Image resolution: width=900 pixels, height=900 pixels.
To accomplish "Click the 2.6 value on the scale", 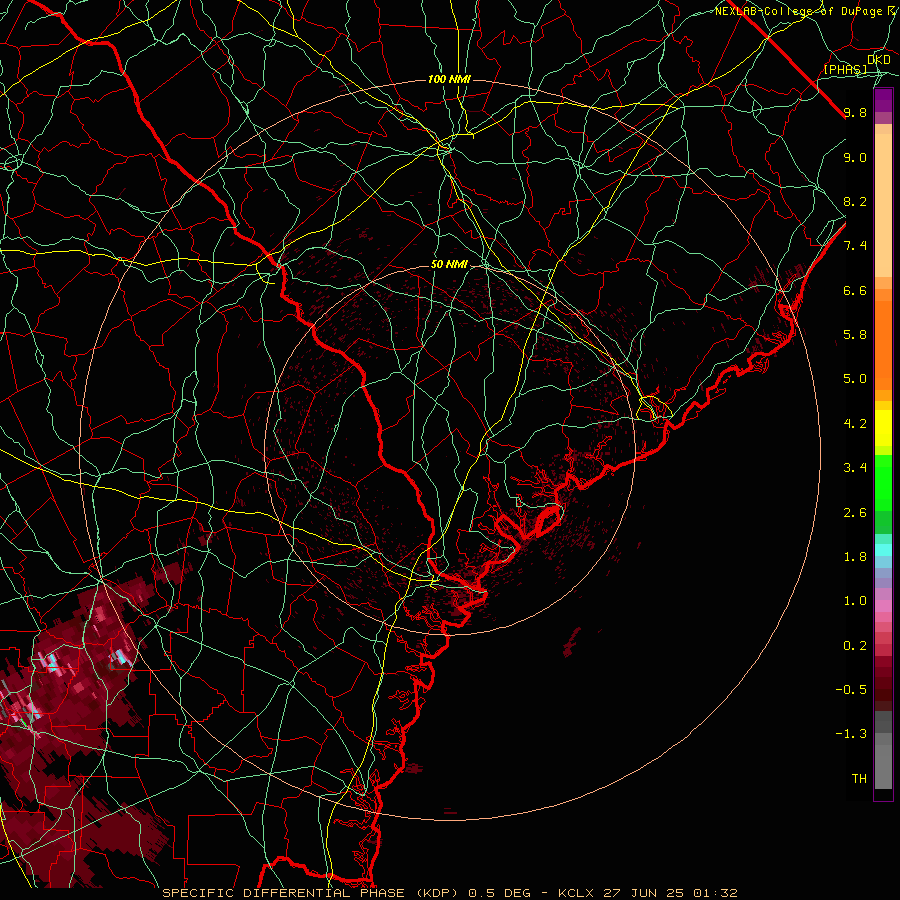I will (x=855, y=513).
